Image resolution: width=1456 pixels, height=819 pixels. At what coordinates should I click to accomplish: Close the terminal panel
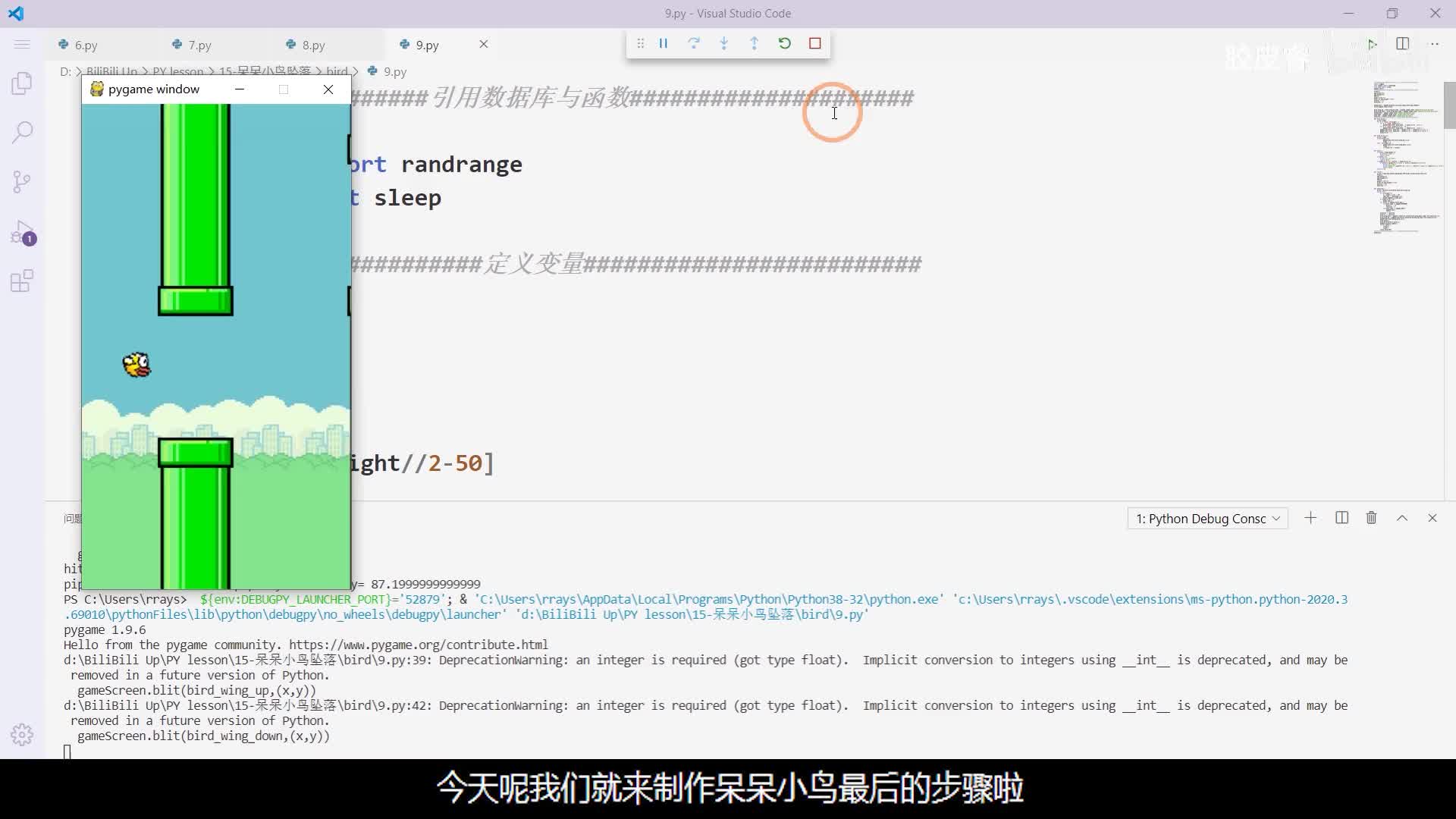click(1432, 518)
